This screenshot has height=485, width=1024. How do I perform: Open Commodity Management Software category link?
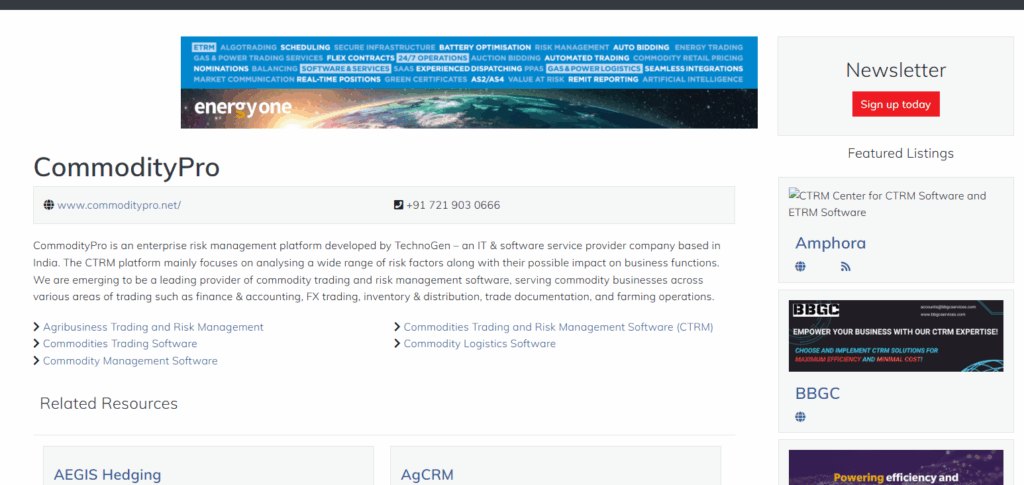131,360
